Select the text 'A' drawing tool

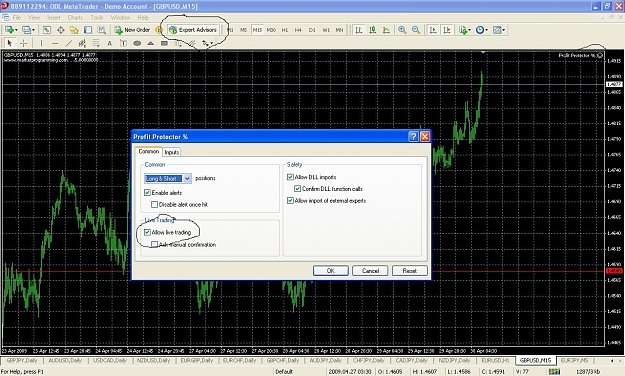click(x=110, y=43)
